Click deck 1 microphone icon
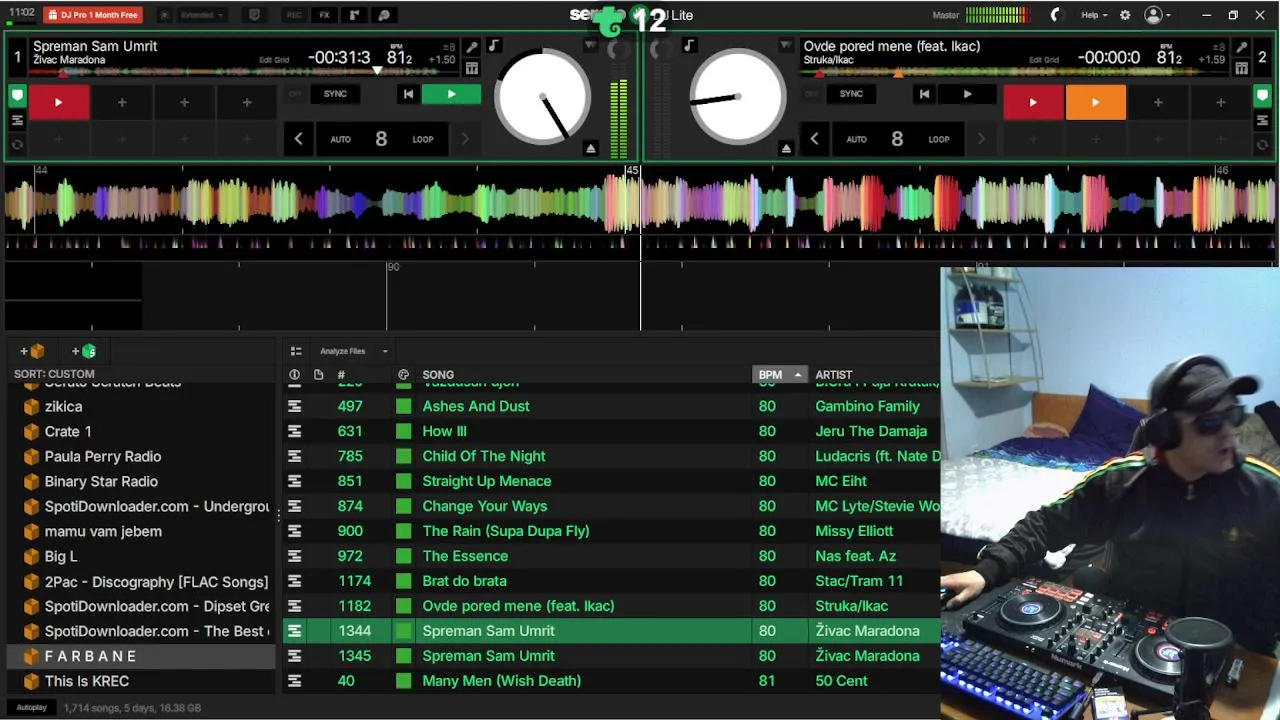1280x720 pixels. 472,48
